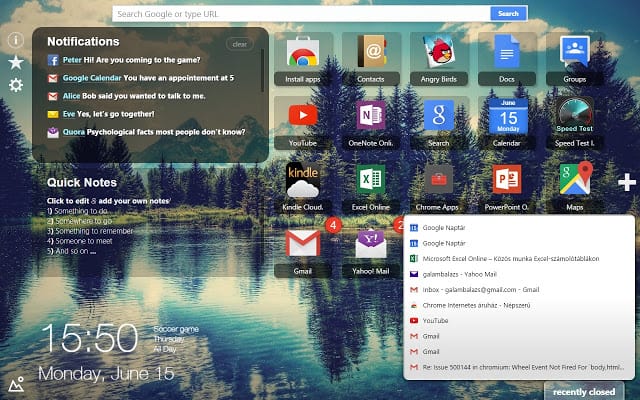Open the Excel Online tile

pos(371,187)
